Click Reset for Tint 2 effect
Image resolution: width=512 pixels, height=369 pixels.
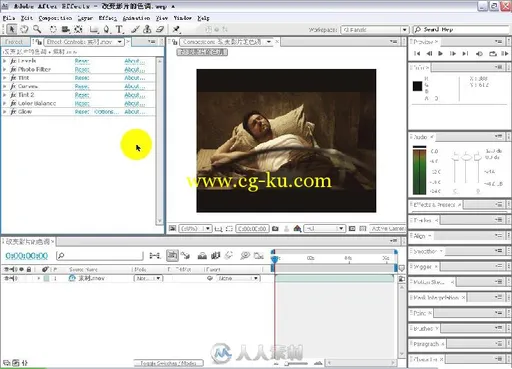(x=82, y=95)
